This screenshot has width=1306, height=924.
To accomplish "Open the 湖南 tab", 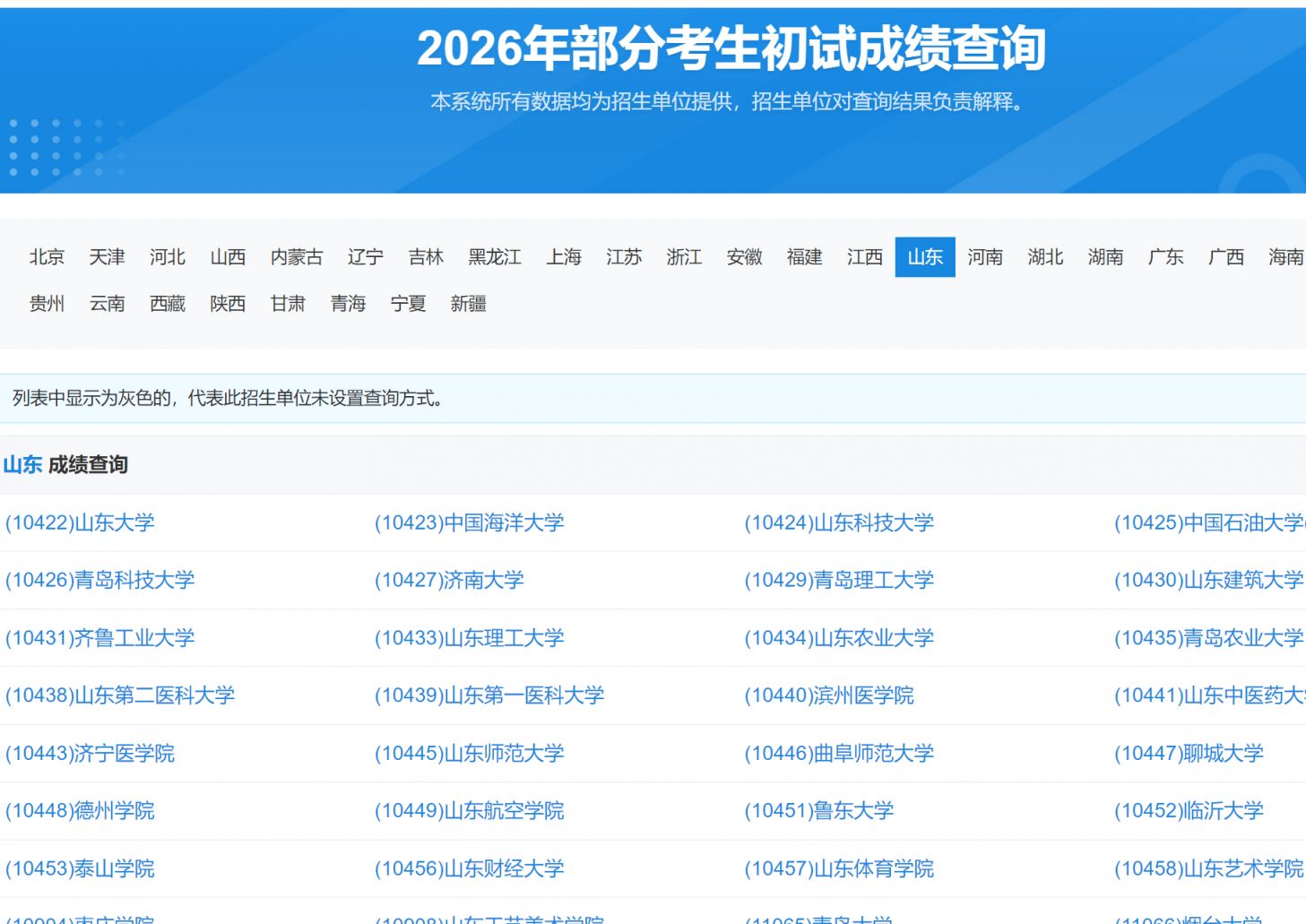I will tap(1105, 257).
